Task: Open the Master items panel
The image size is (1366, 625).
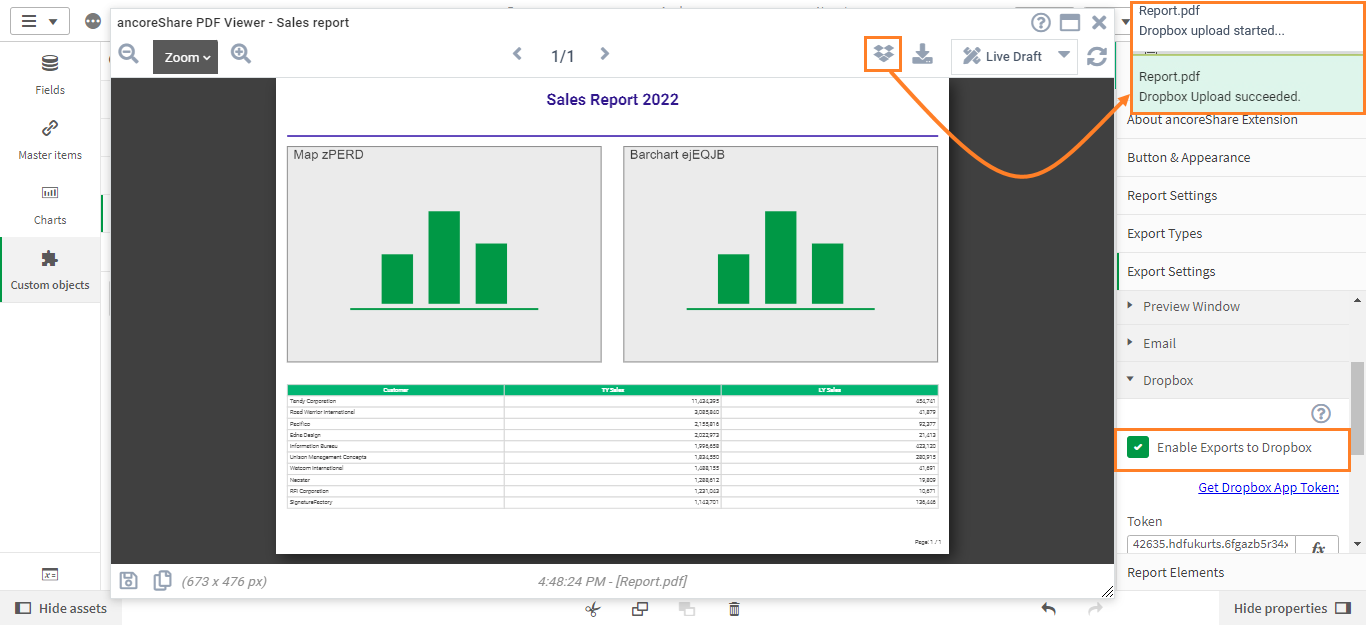Action: [x=50, y=140]
